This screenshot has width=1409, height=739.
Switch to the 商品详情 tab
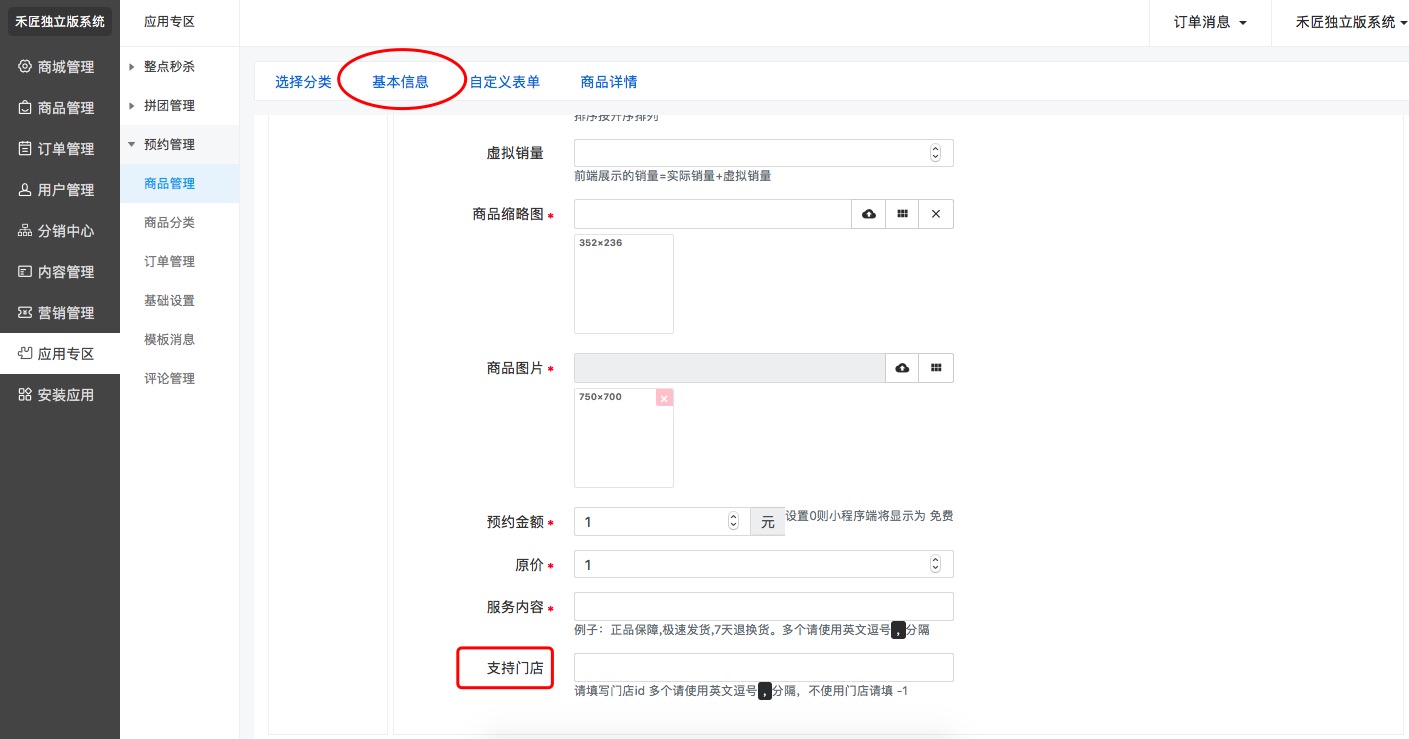609,82
